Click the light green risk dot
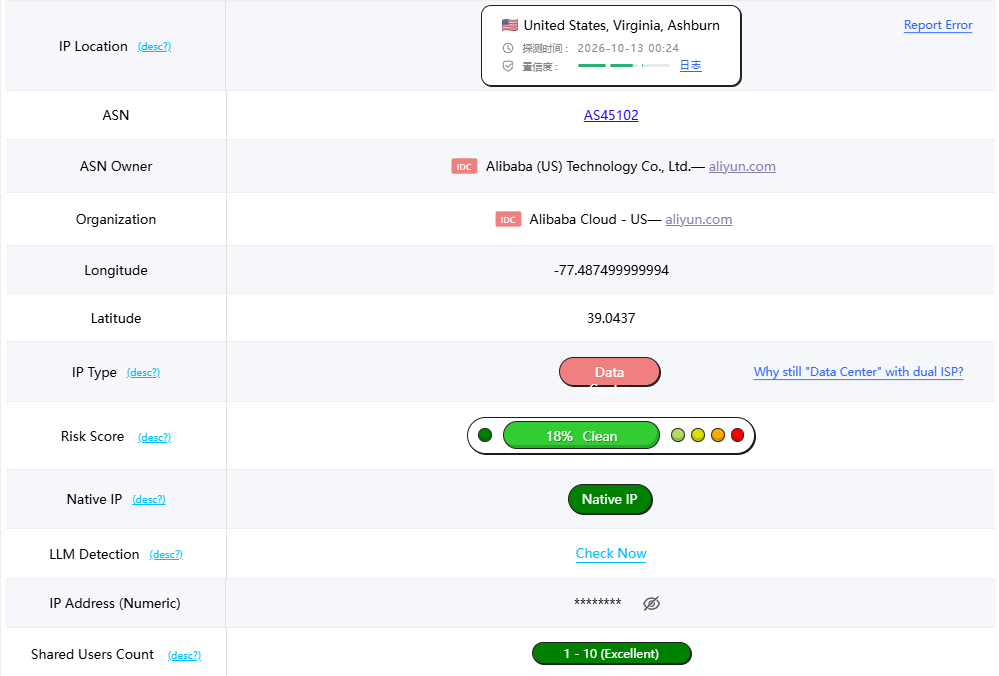Screen dimensions: 999x676 pos(678,435)
